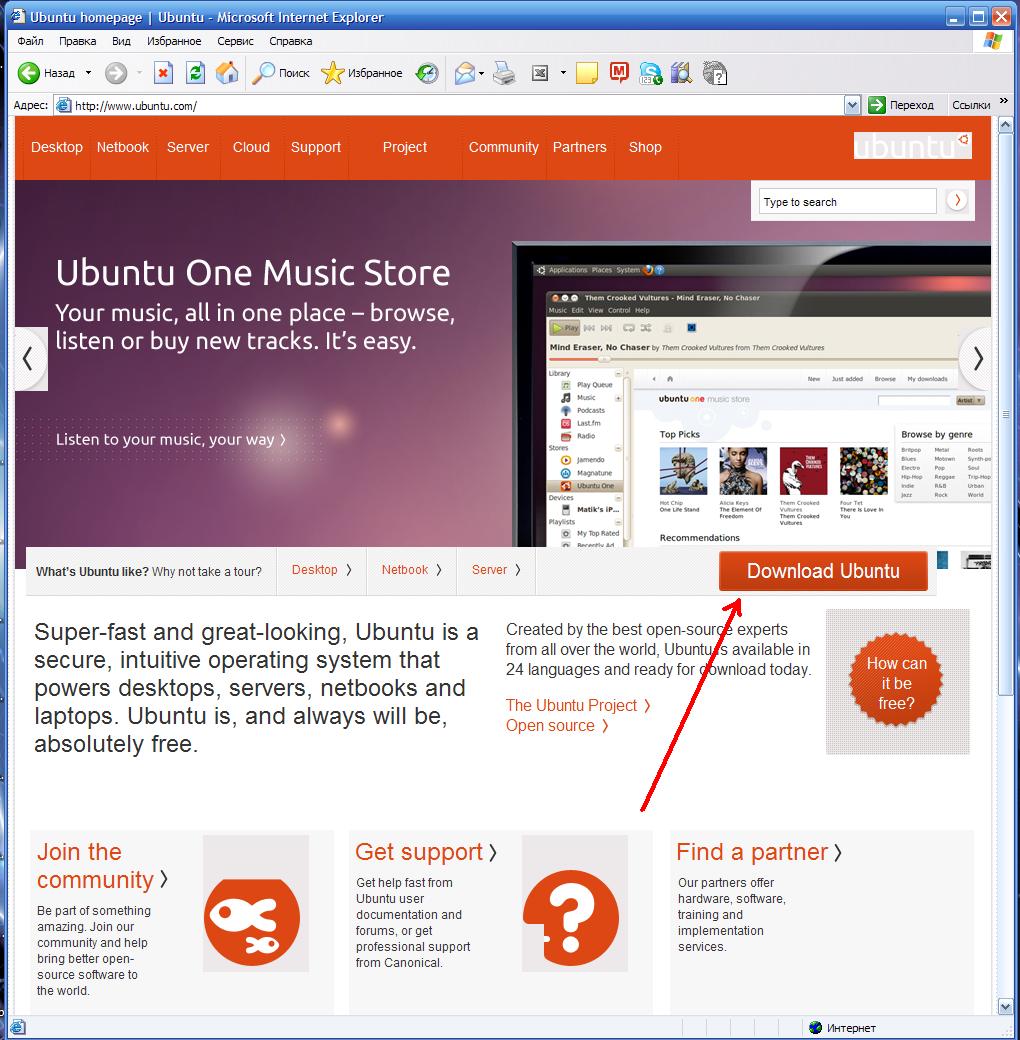Viewport: 1020px width, 1040px height.
Task: Take the Netbook tour link
Action: (411, 570)
